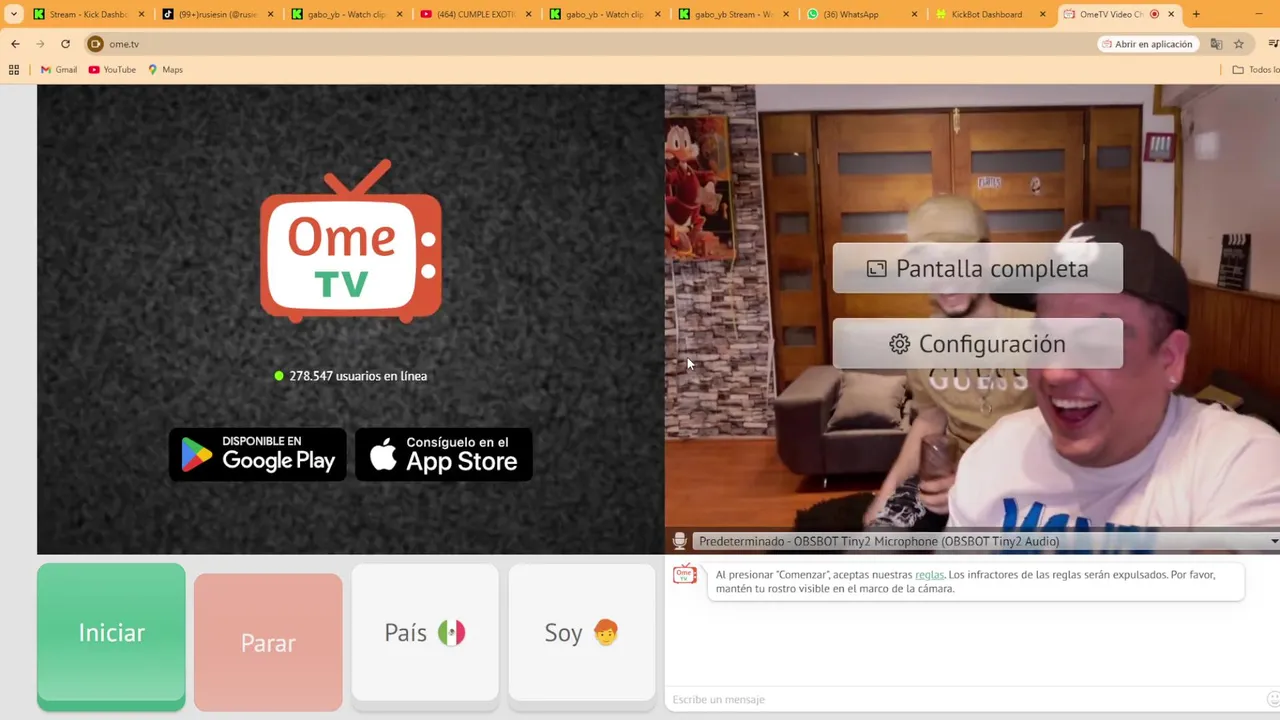Click the App Store download badge
Viewport: 1280px width, 720px height.
click(x=444, y=454)
